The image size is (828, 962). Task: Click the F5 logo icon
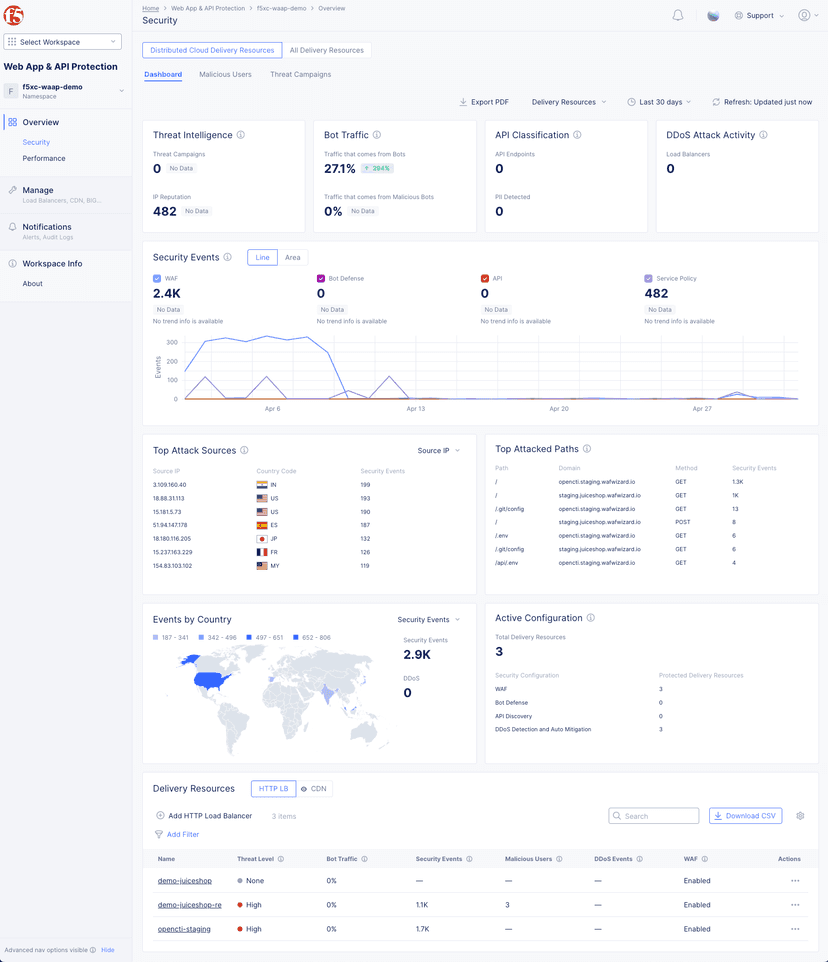(14, 16)
